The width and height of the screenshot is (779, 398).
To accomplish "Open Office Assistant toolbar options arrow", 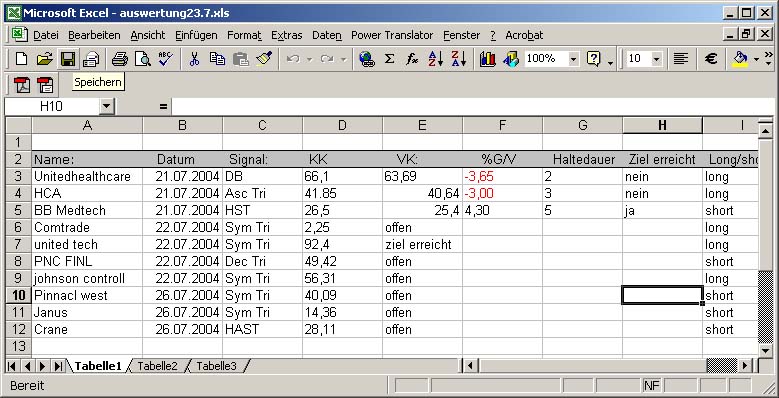I will pyautogui.click(x=610, y=63).
